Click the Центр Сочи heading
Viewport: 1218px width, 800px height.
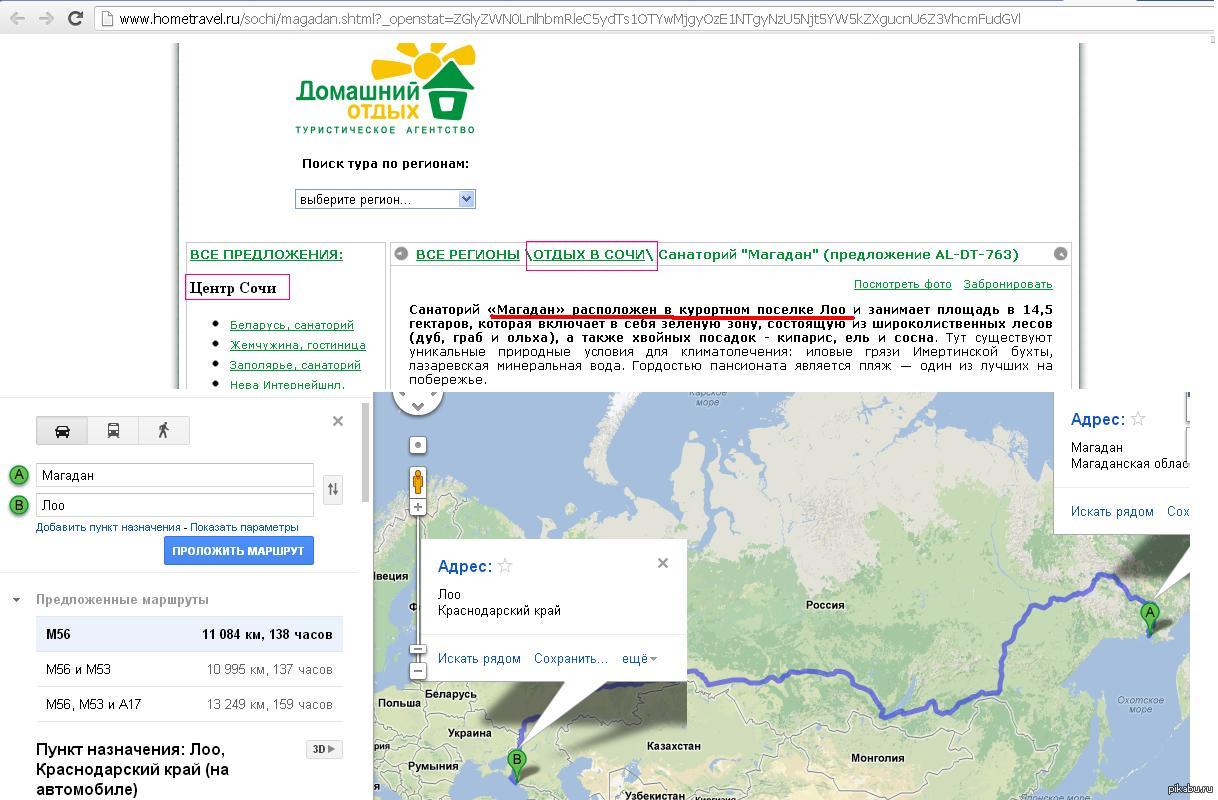[x=233, y=288]
